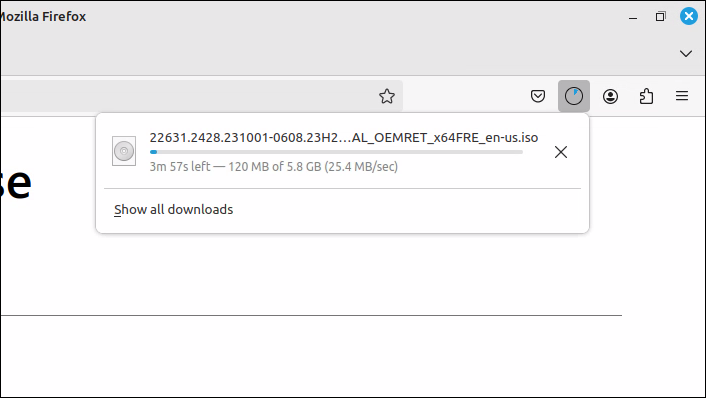Screen dimensions: 706x398
Task: Minimize the Firefox window
Action: pyautogui.click(x=633, y=18)
